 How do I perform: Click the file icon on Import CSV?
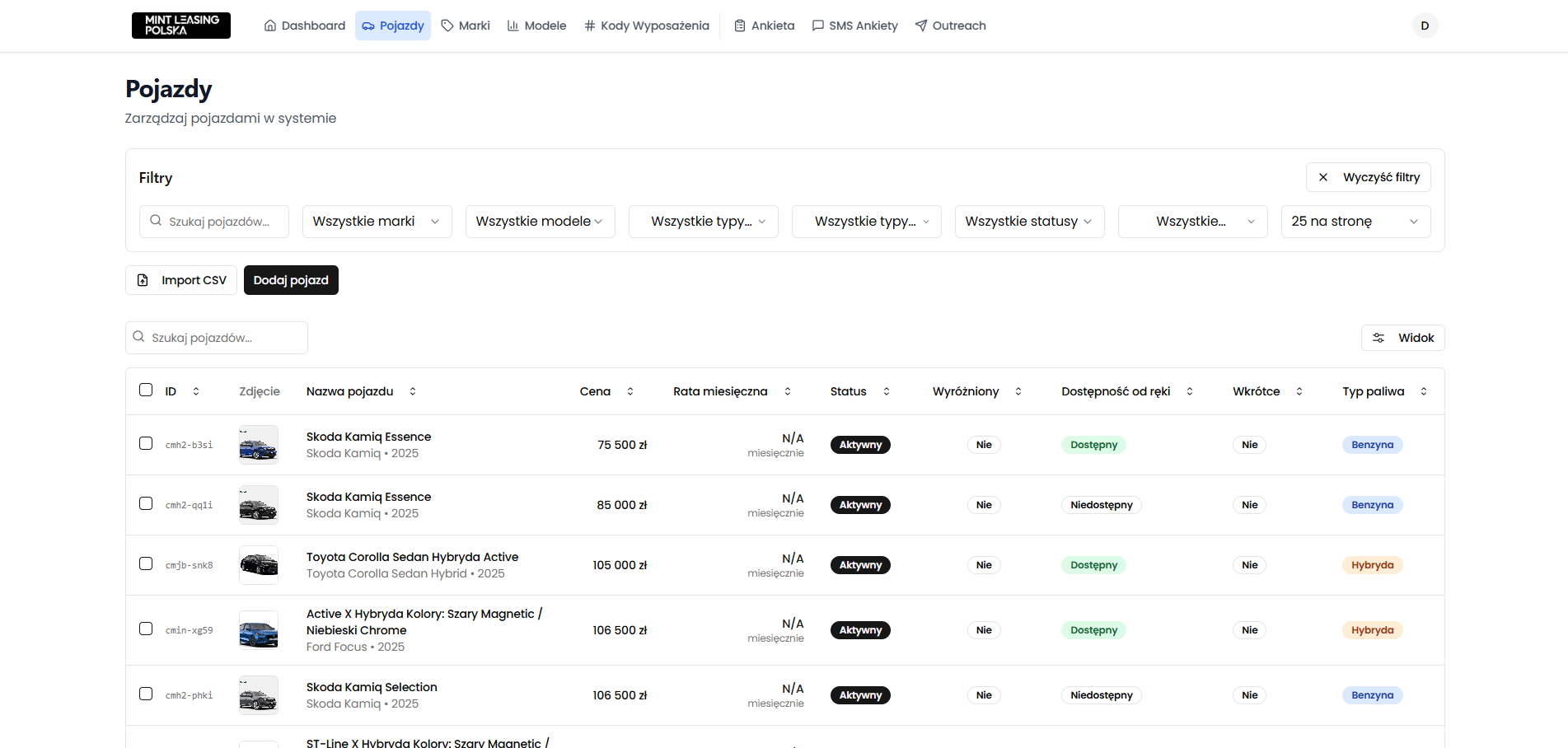[x=143, y=280]
